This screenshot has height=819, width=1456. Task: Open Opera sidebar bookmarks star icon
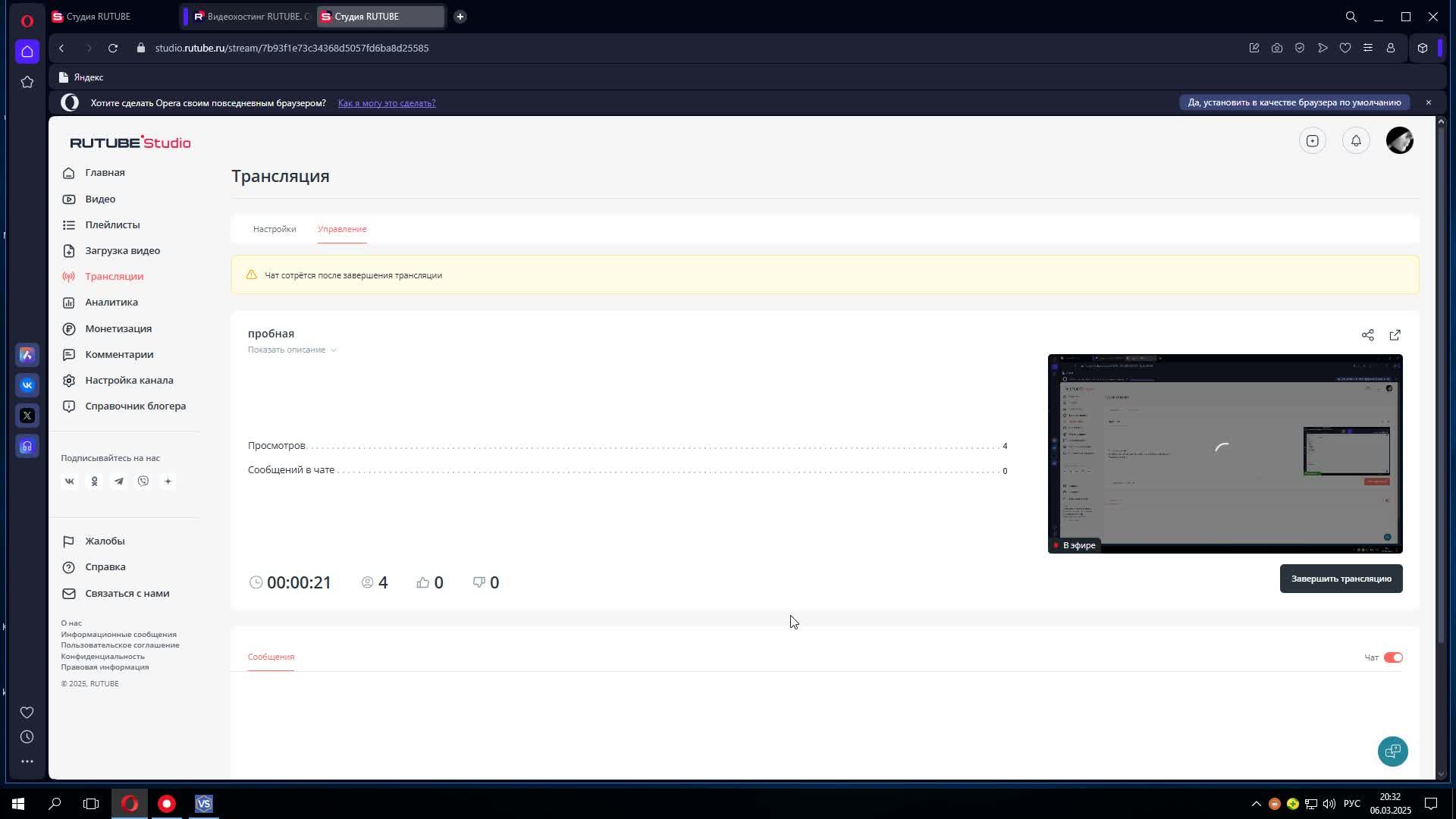[x=27, y=82]
